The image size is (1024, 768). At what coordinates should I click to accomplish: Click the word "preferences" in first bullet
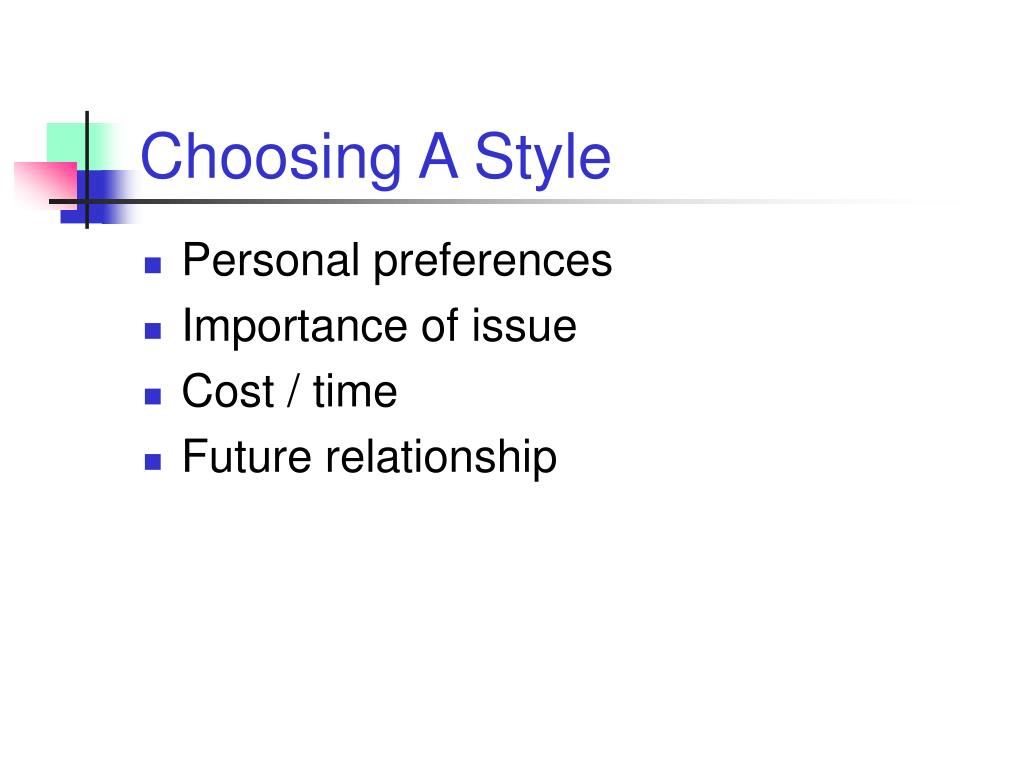(493, 263)
